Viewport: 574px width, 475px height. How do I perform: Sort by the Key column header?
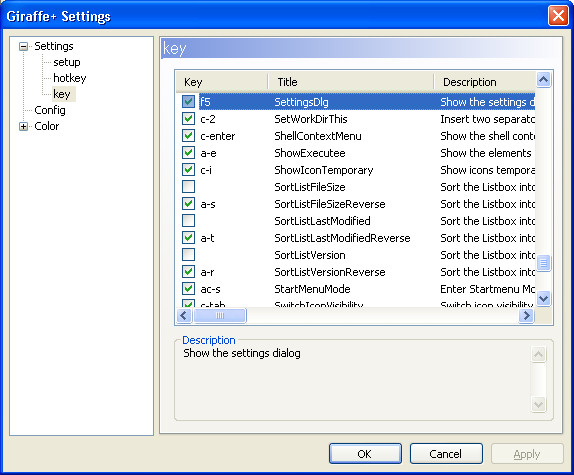(x=222, y=82)
